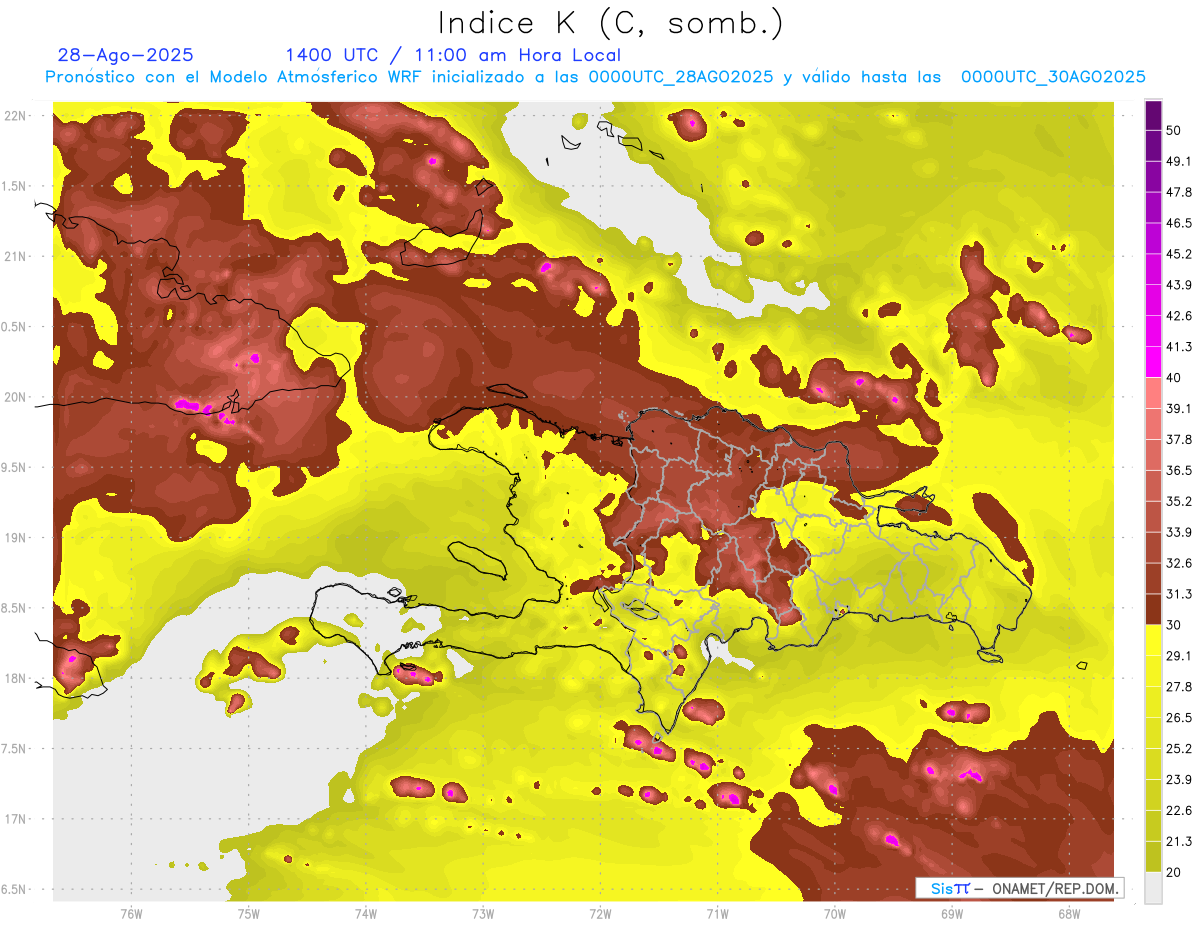Click the '0000UTC_28AGO2025' initialization timestamp

(x=681, y=77)
